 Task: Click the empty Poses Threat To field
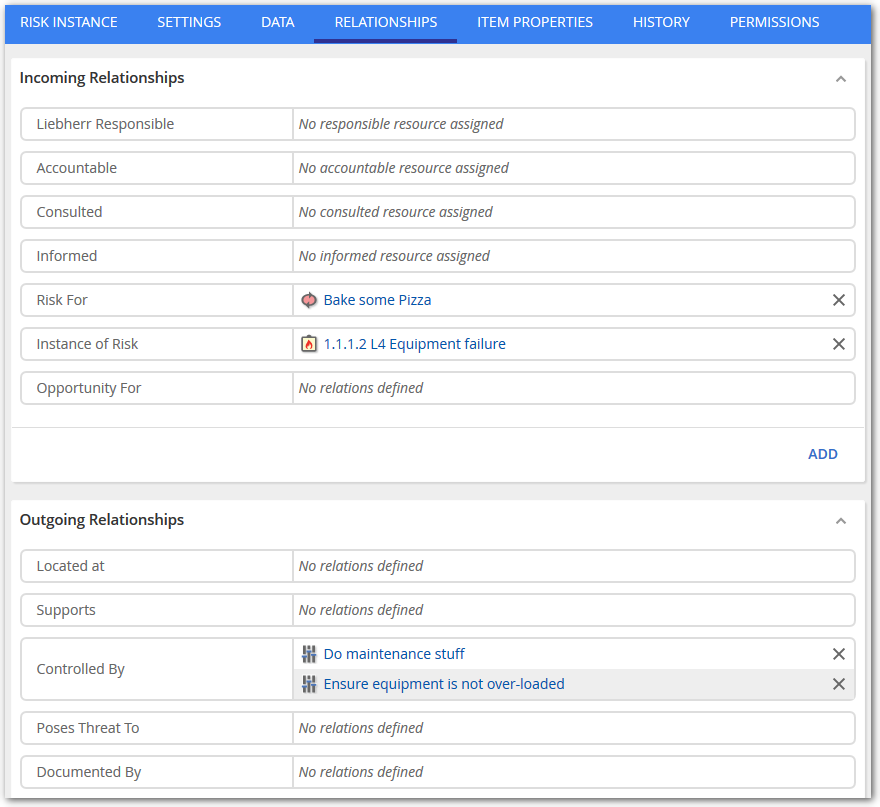[573, 728]
